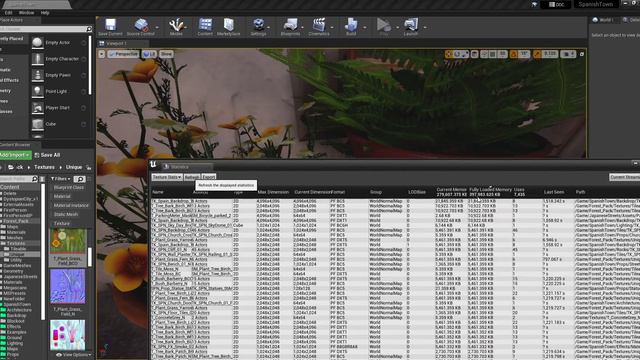Viewport: 640px width, 360px height.
Task: Open the Edit menu
Action: pyautogui.click(x=8, y=13)
